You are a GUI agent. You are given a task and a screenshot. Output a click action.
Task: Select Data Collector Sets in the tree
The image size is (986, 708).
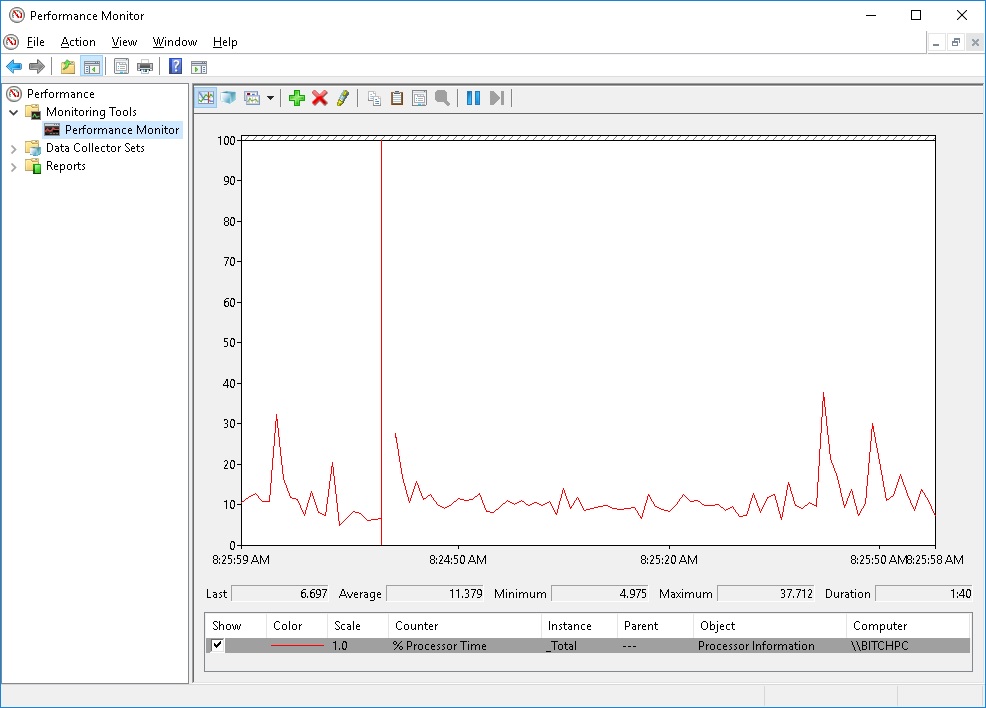pyautogui.click(x=95, y=148)
